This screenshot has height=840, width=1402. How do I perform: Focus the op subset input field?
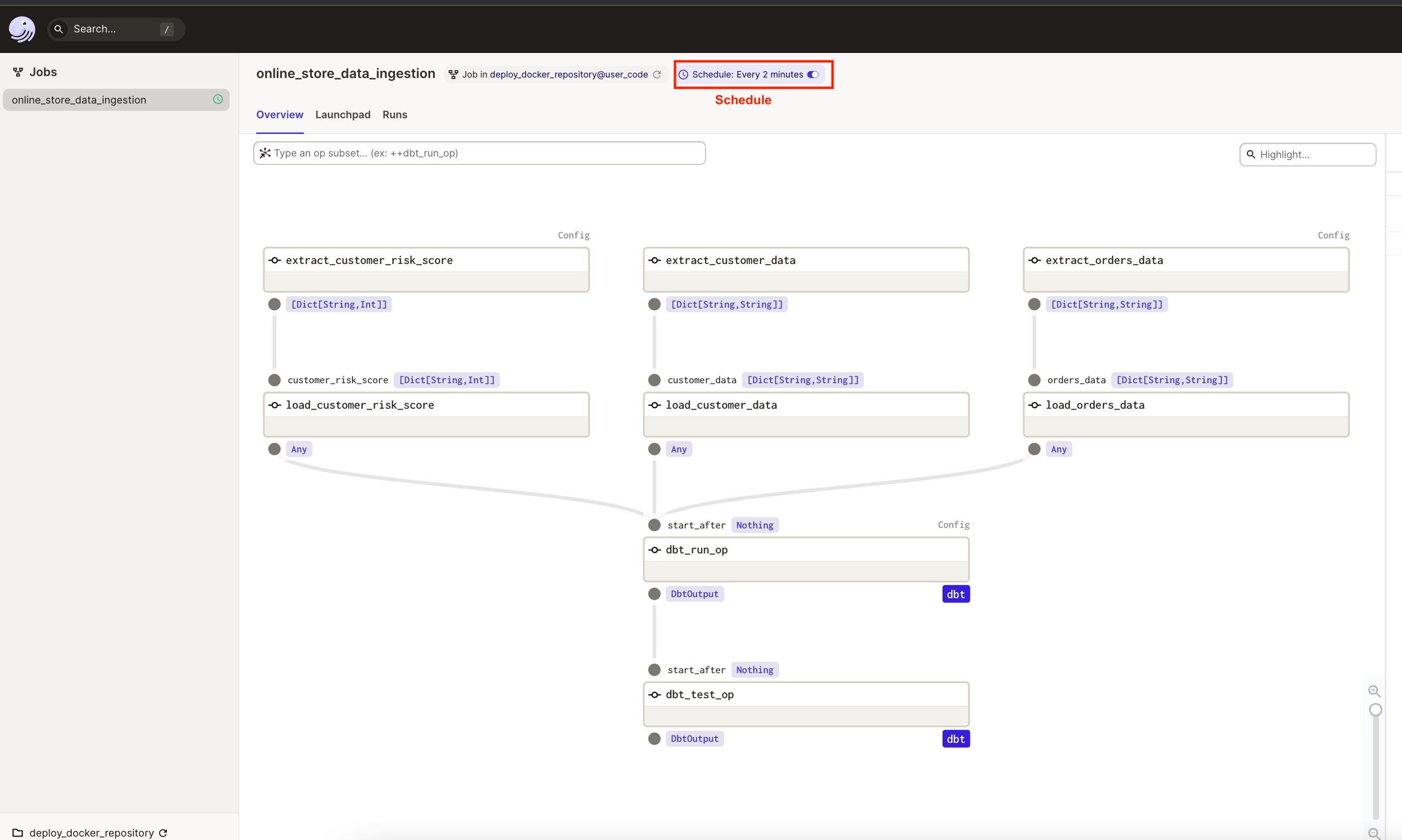(479, 153)
